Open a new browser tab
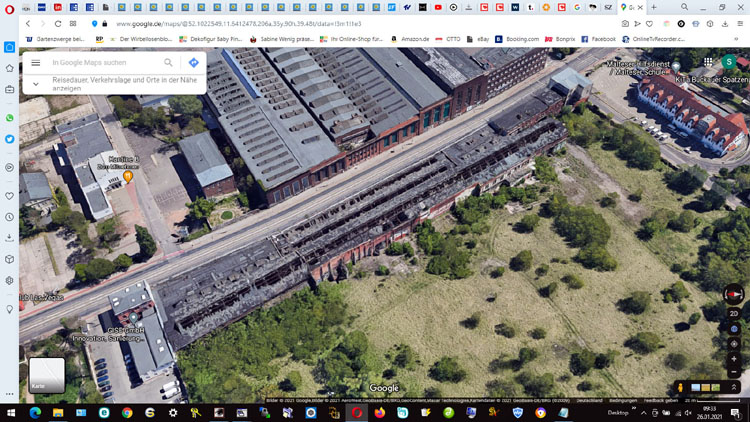Image resolution: width=750 pixels, height=422 pixels. tap(654, 7)
